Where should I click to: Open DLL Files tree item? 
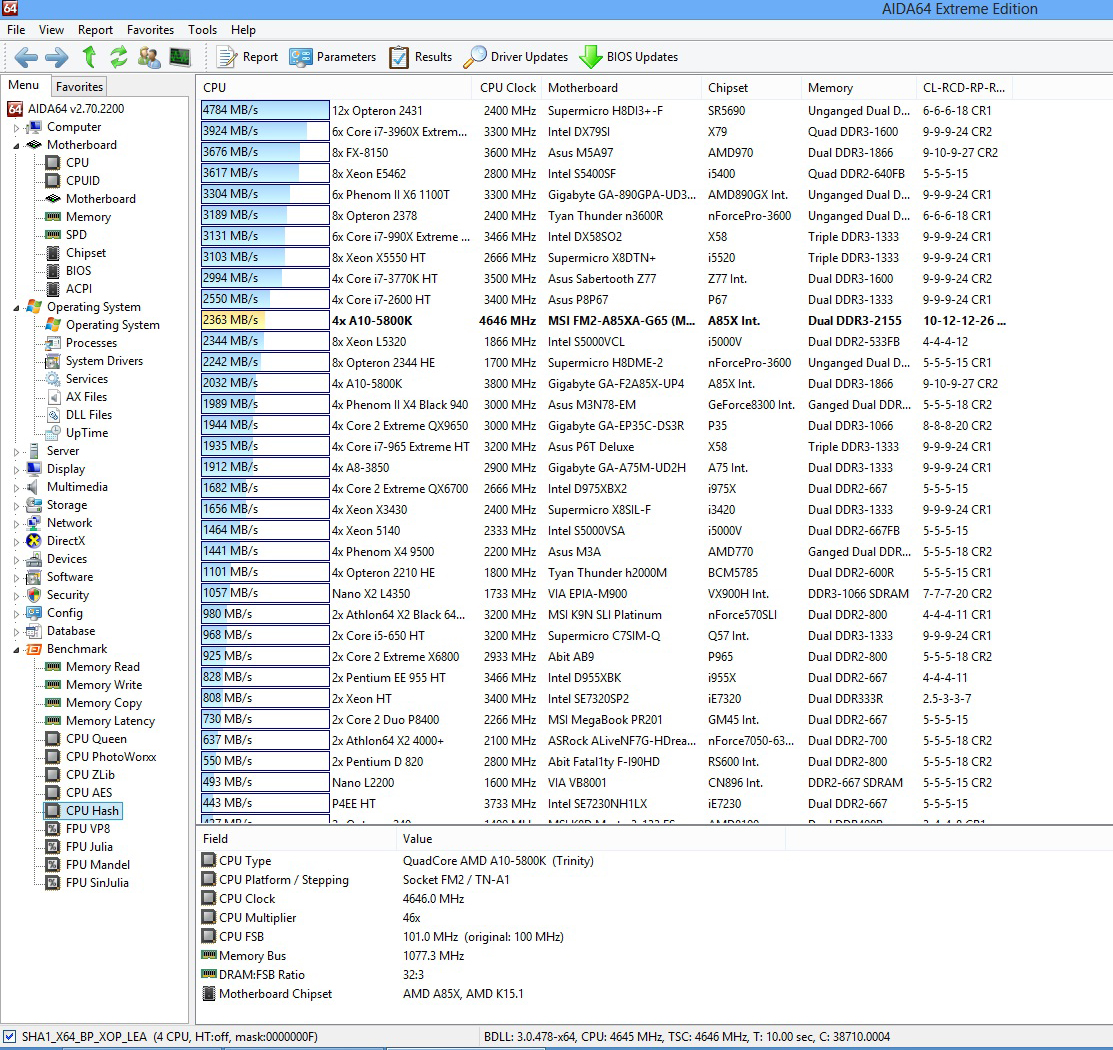[x=89, y=415]
